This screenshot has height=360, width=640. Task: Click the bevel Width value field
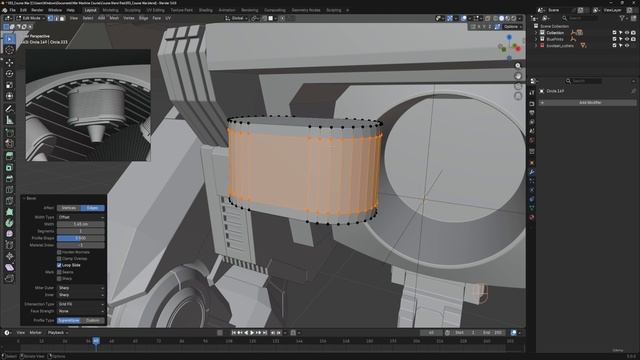click(x=81, y=224)
